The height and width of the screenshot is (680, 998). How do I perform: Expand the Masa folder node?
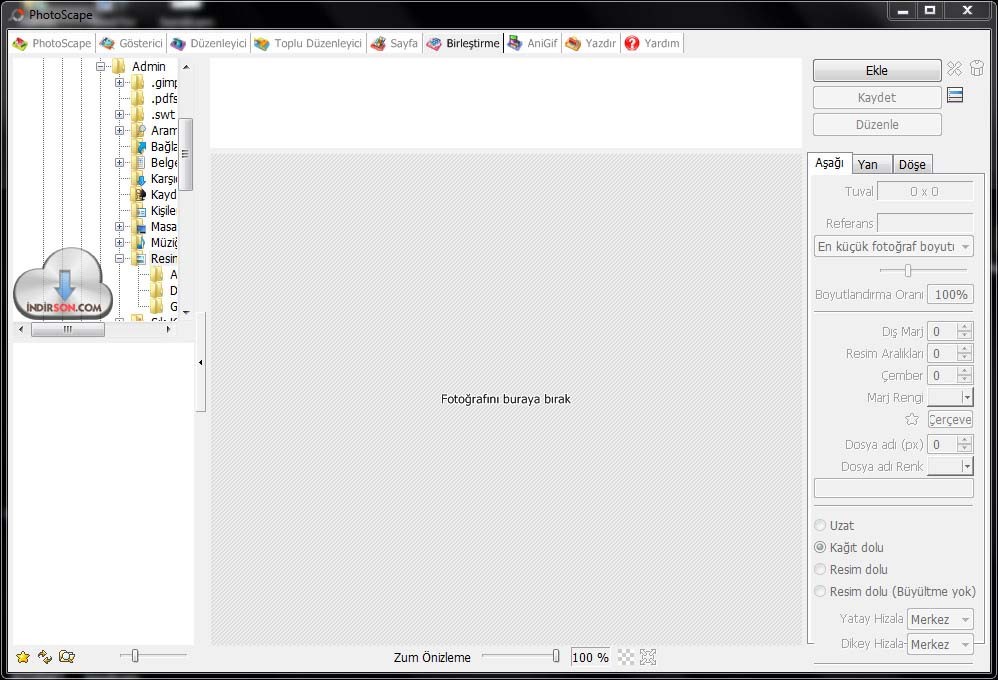[119, 227]
